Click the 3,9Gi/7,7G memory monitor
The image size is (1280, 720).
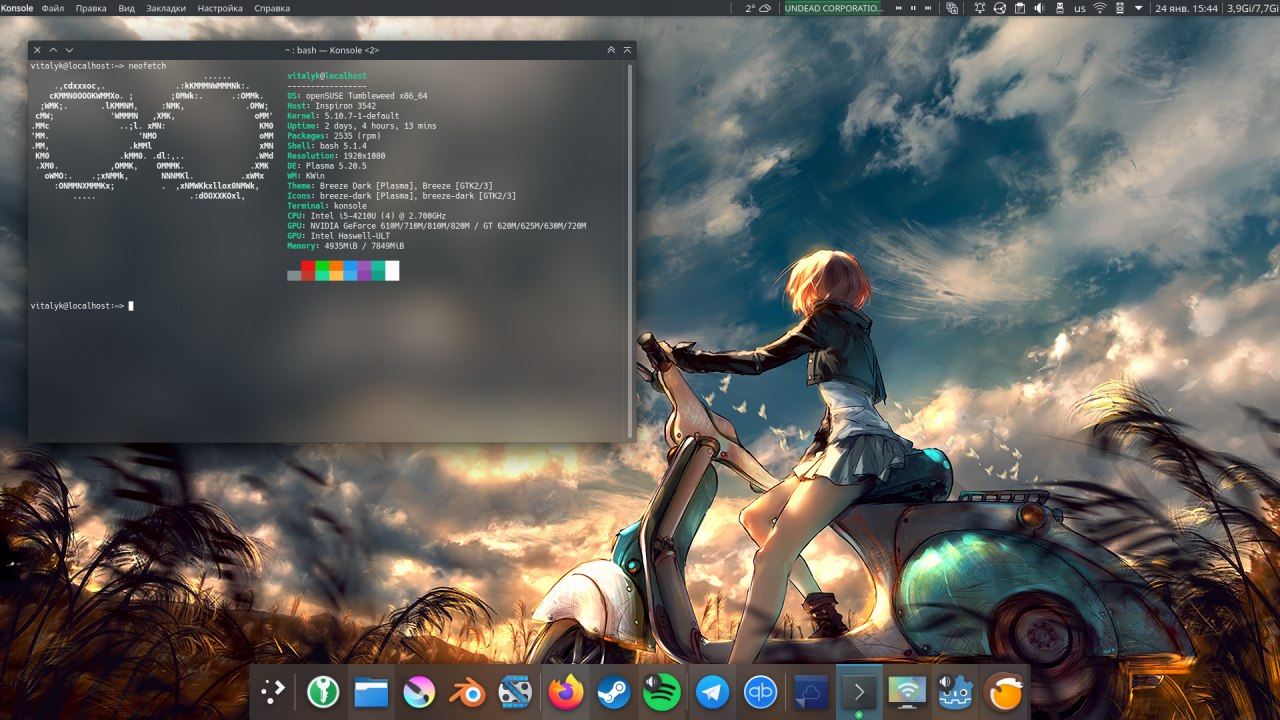pos(1252,8)
